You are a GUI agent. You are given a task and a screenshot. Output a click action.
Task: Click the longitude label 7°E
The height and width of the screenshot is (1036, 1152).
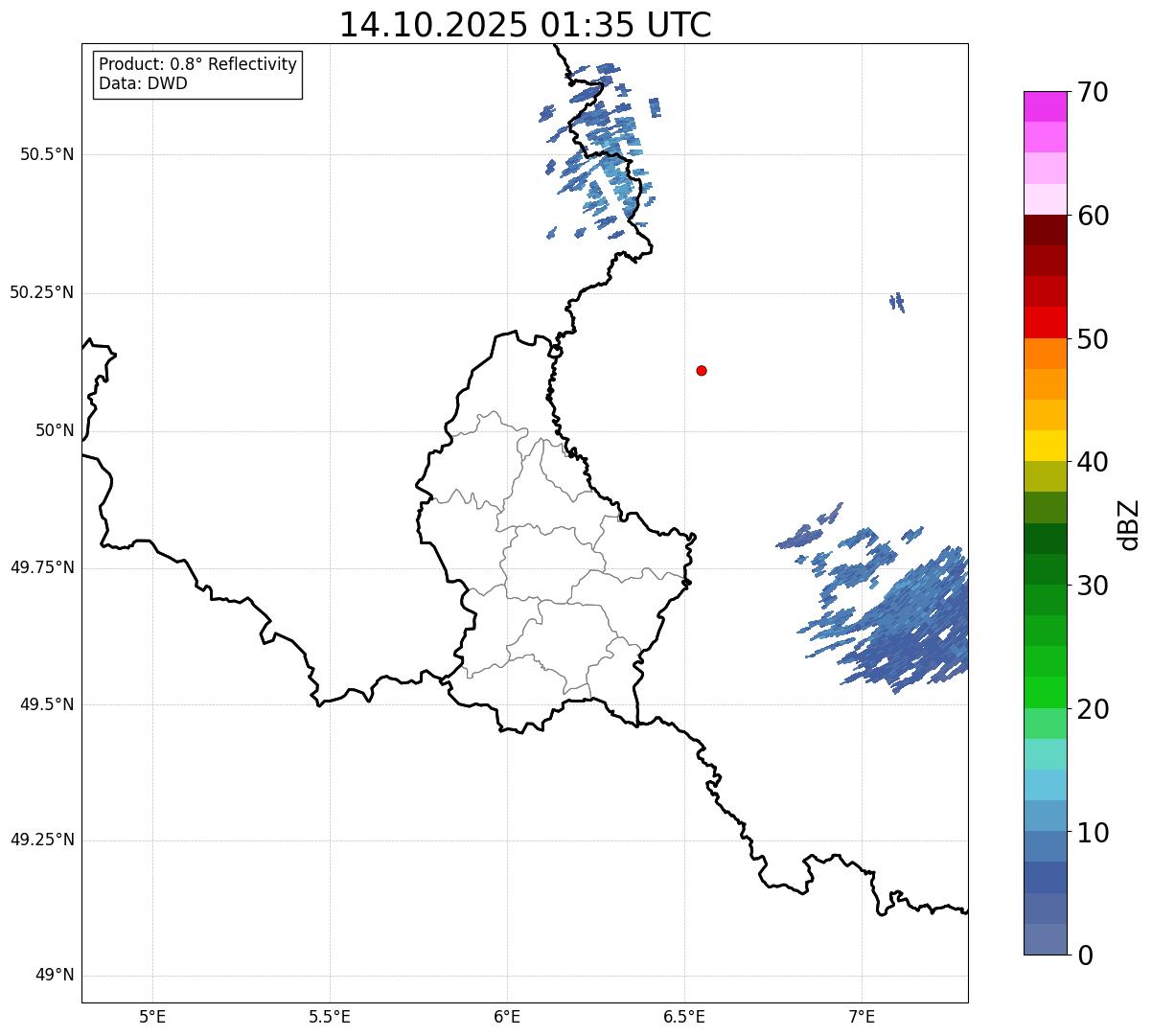click(862, 1016)
